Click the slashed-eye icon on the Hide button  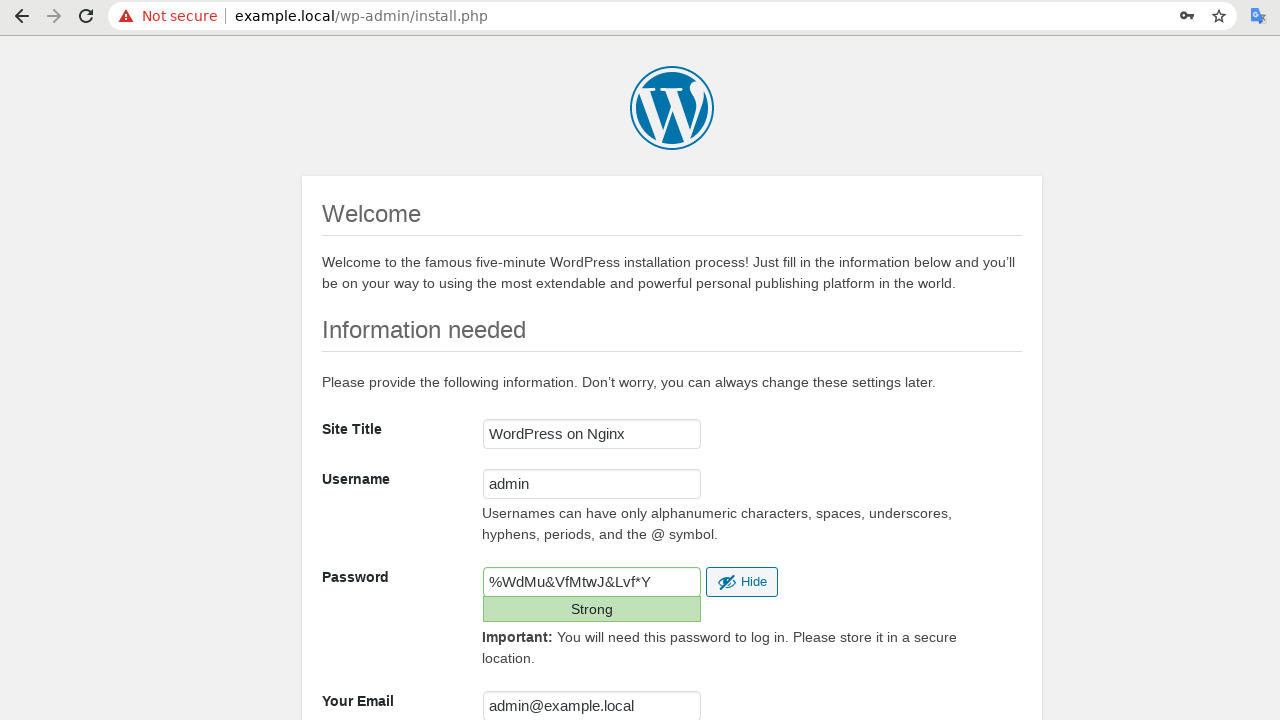click(x=727, y=581)
